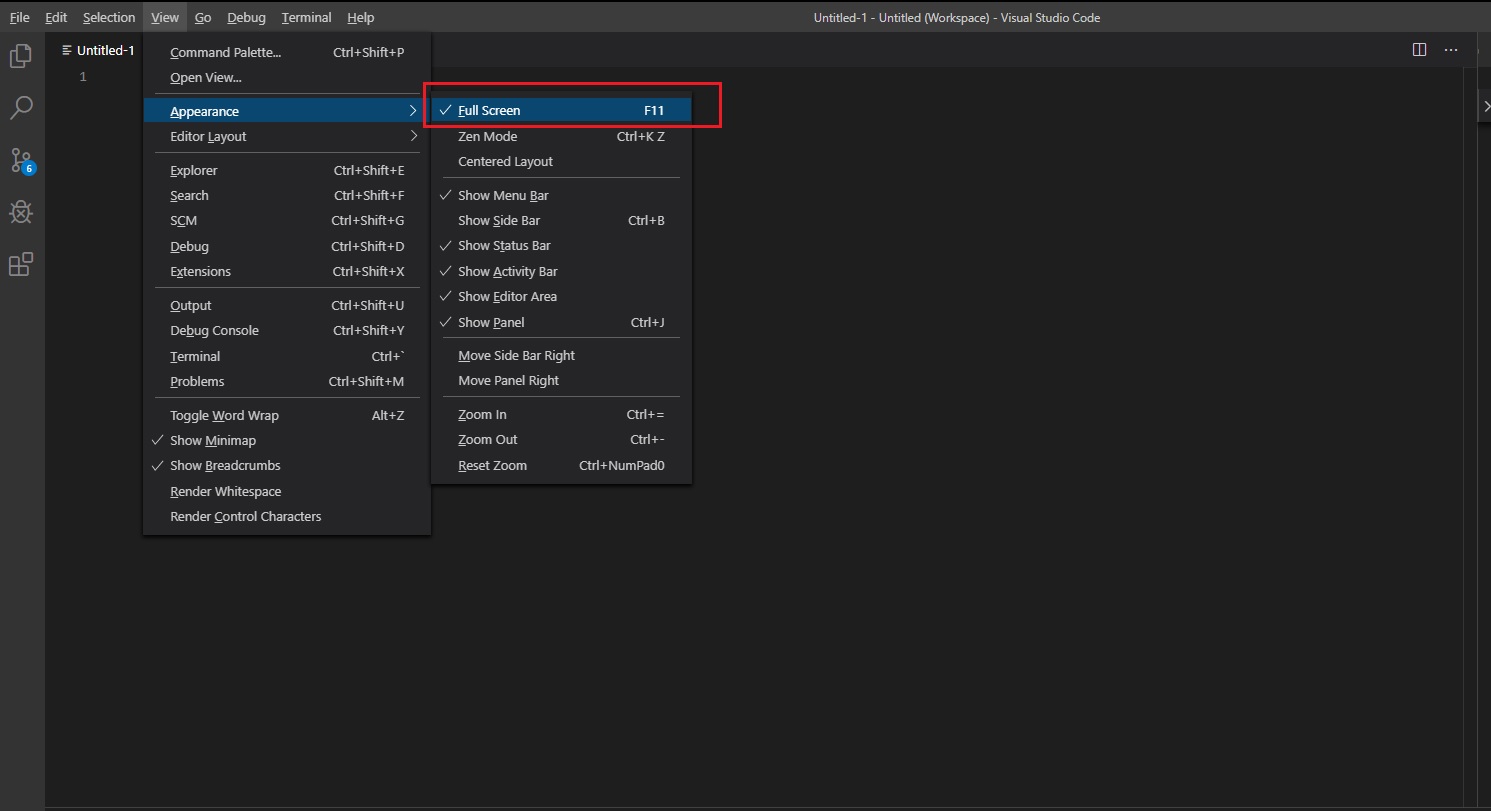Select Render Control Characters entry
The width and height of the screenshot is (1491, 811).
tap(287, 517)
